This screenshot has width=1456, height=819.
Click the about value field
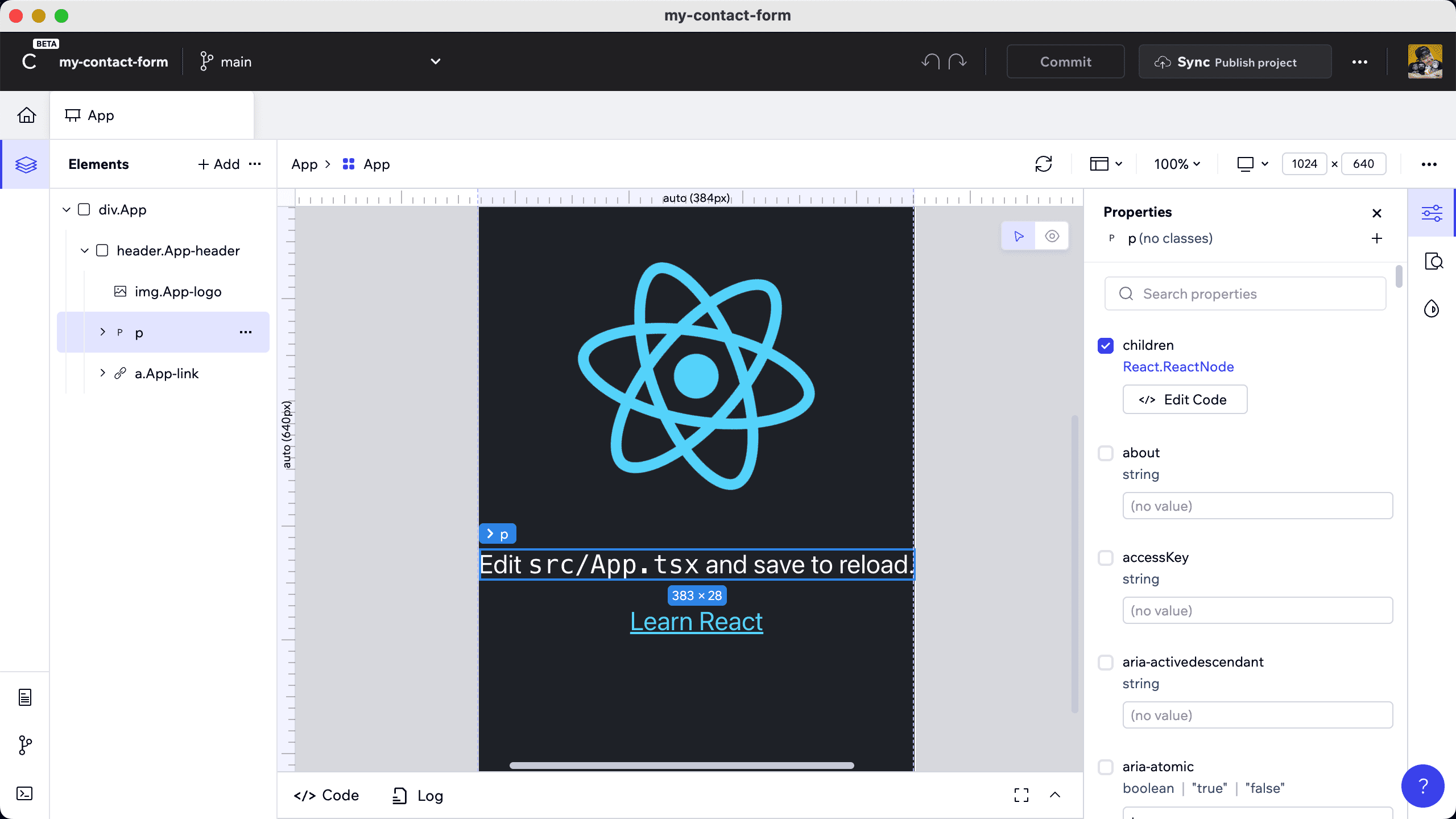pyautogui.click(x=1258, y=506)
